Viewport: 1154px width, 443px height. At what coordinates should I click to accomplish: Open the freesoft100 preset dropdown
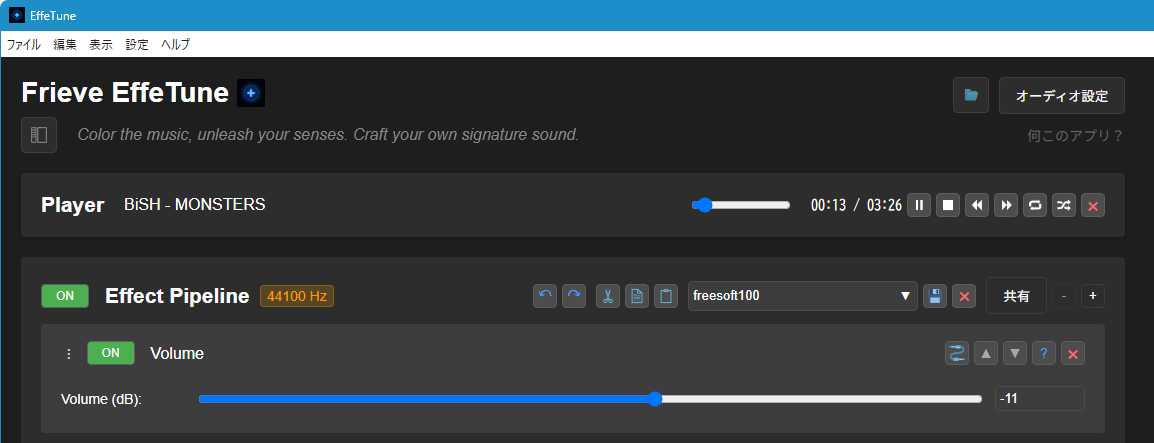pyautogui.click(x=803, y=296)
